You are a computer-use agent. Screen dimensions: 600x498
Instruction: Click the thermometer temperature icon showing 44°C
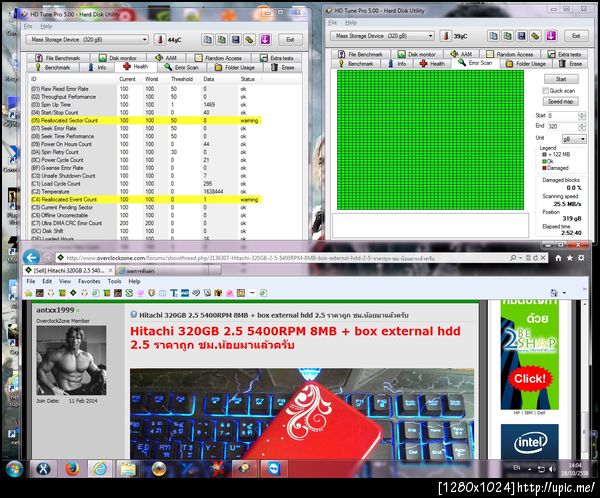coord(160,39)
